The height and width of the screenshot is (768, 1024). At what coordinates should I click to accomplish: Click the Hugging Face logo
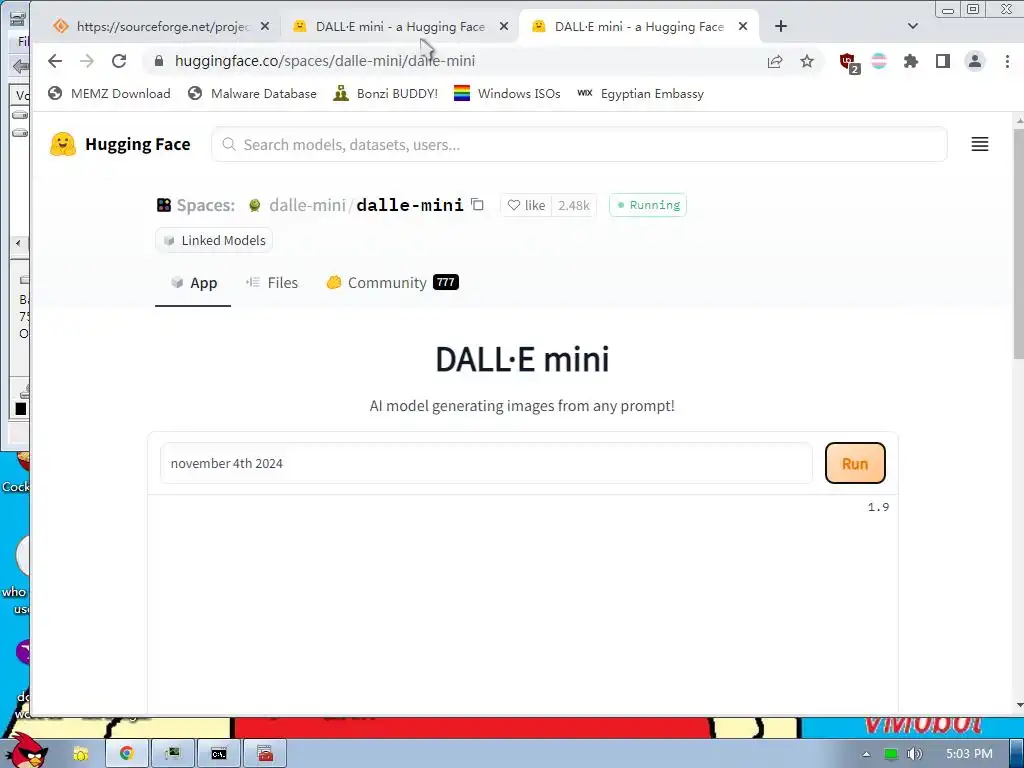tap(120, 144)
